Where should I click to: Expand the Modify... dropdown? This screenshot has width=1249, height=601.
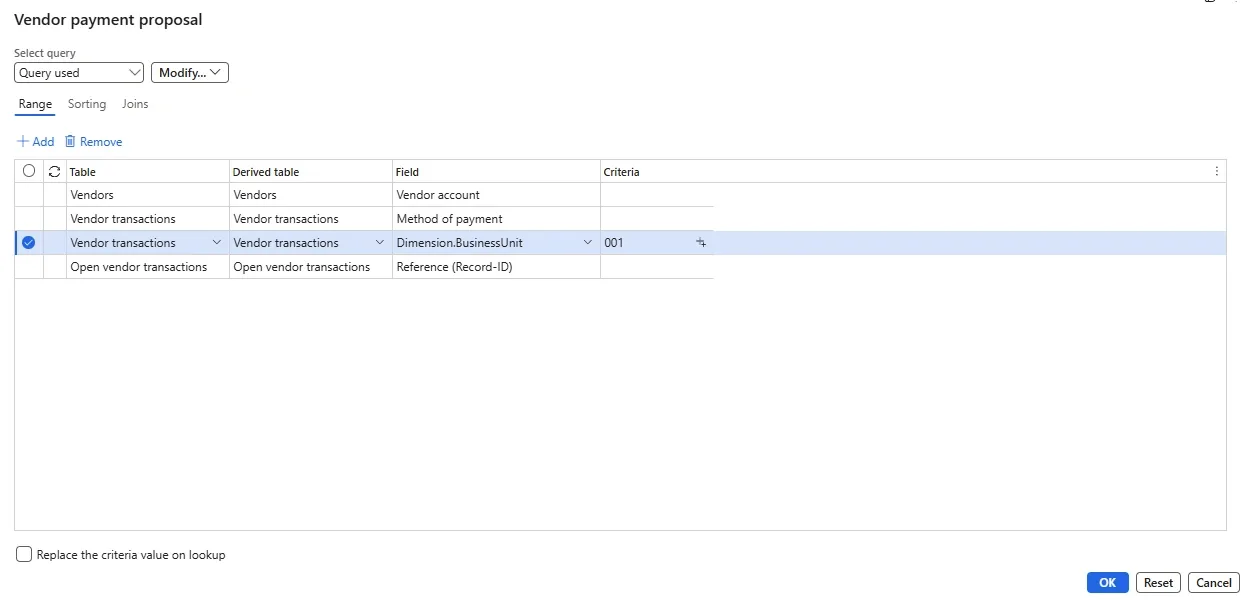click(190, 73)
